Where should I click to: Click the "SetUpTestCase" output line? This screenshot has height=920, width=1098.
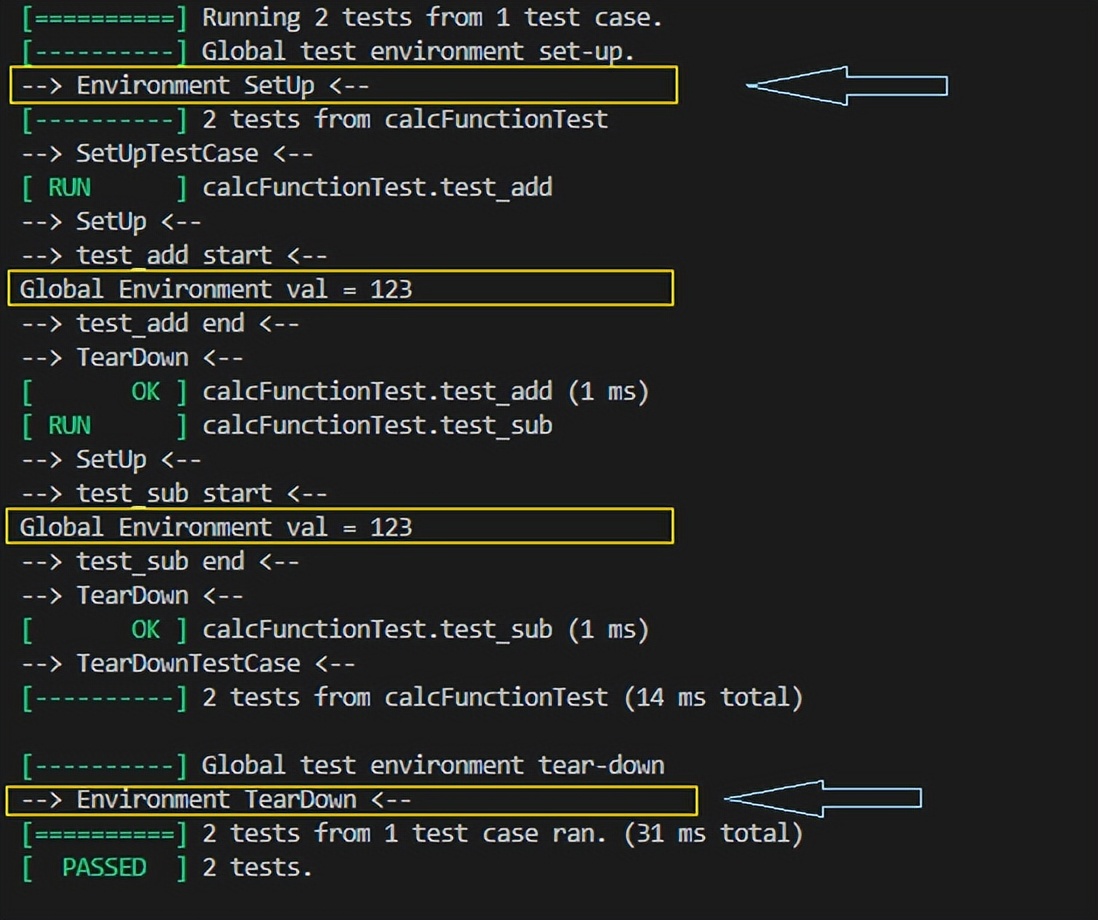pyautogui.click(x=167, y=154)
